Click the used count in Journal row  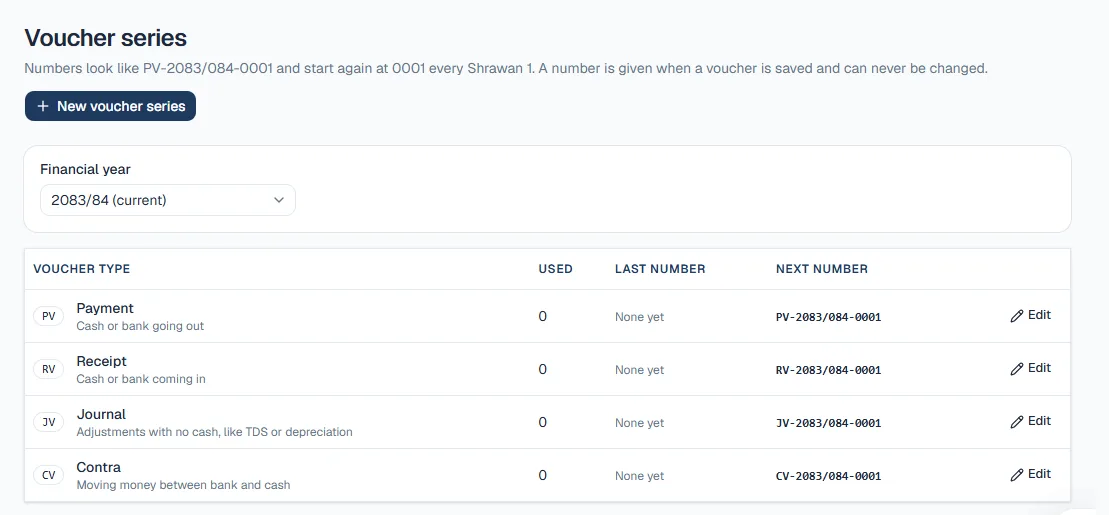(542, 422)
